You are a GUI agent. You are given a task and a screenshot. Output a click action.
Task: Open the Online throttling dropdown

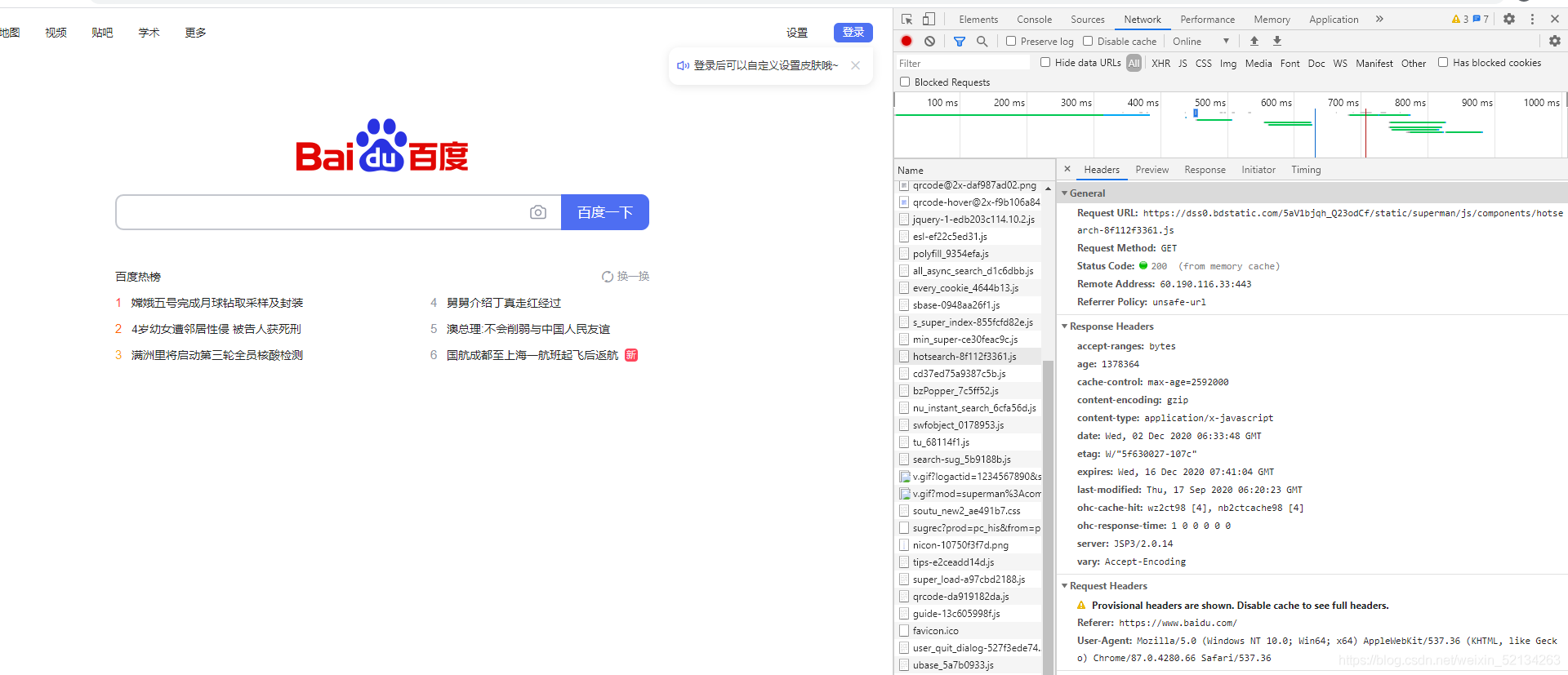pyautogui.click(x=1200, y=41)
